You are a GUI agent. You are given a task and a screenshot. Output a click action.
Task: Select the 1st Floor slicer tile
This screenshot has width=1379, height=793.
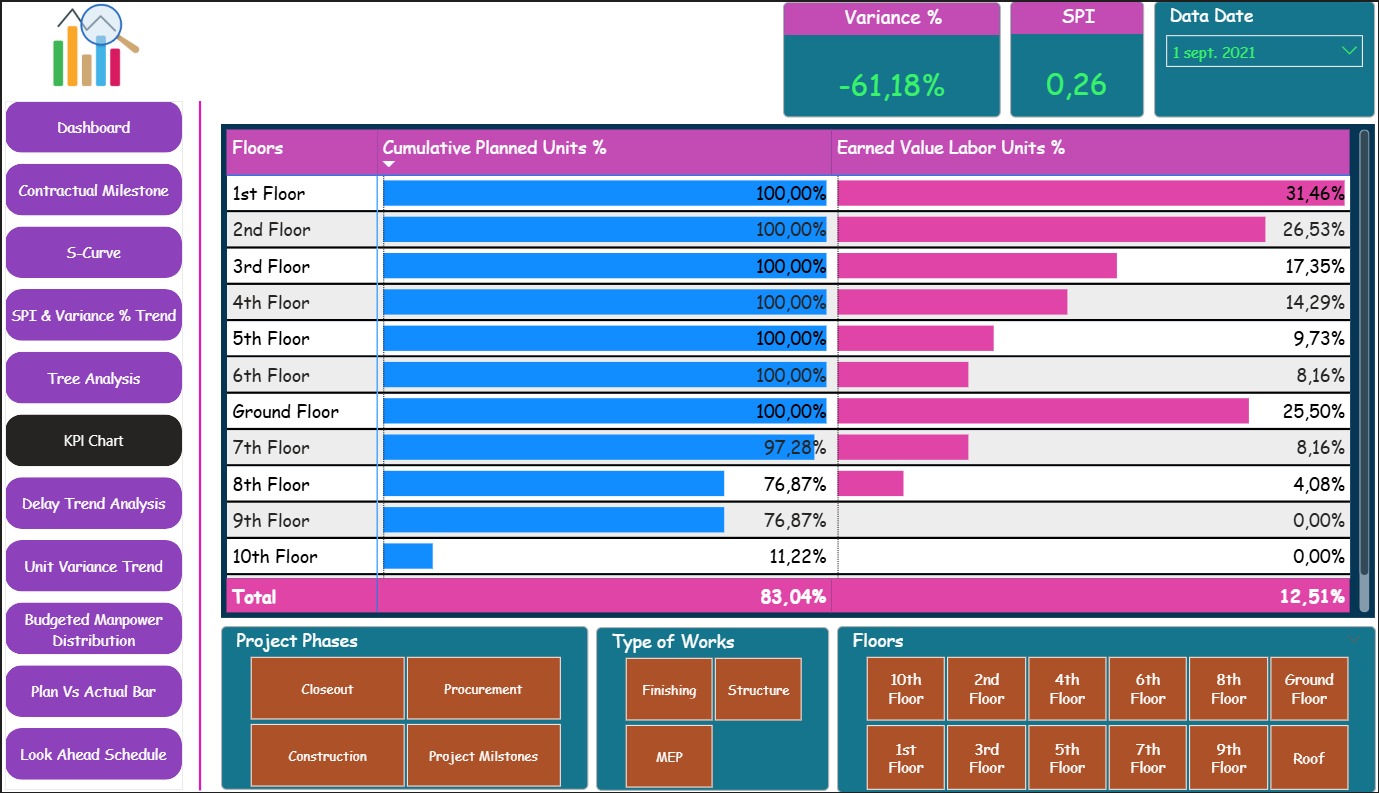(906, 758)
